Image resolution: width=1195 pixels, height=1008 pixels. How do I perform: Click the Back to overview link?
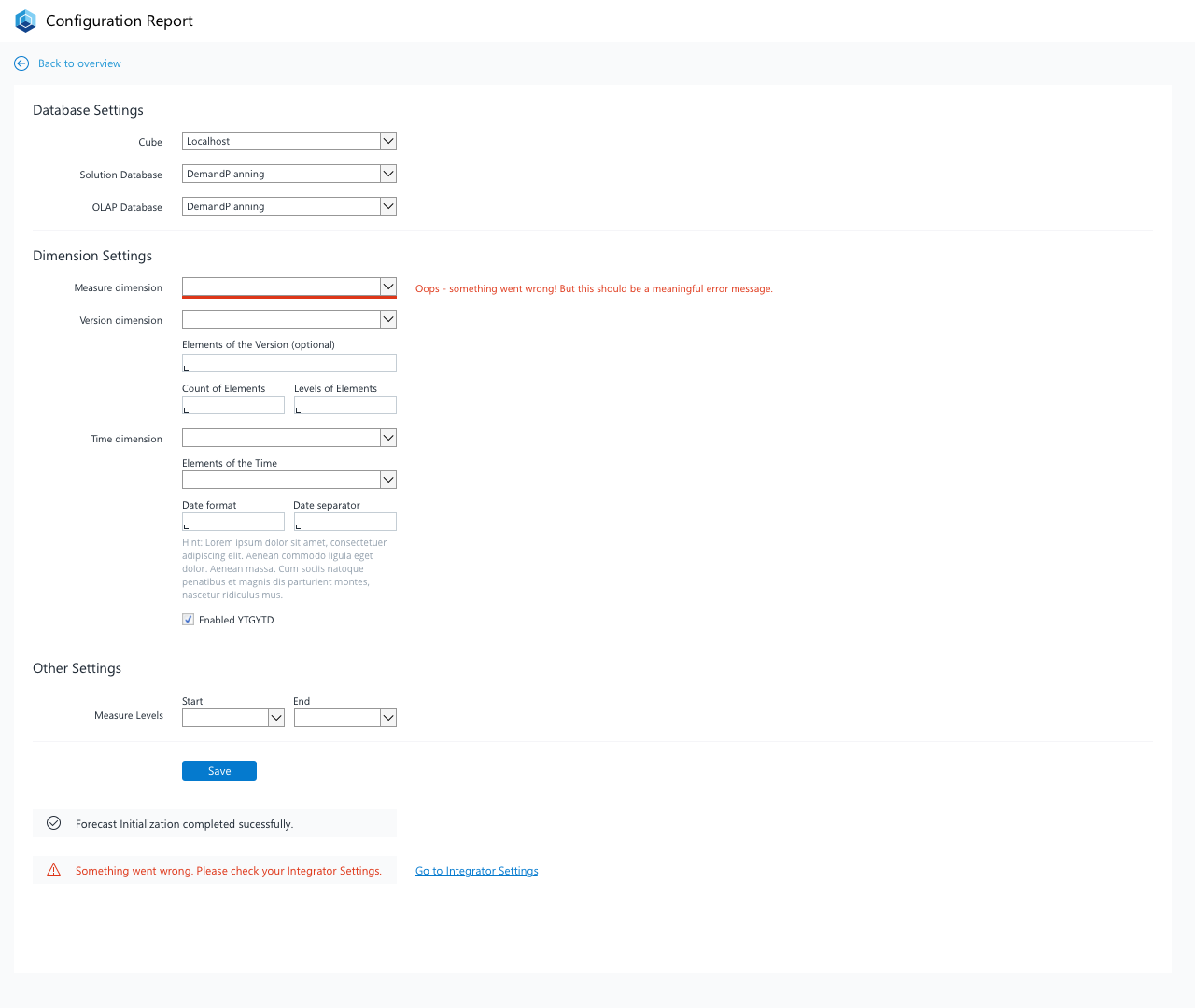coord(79,63)
